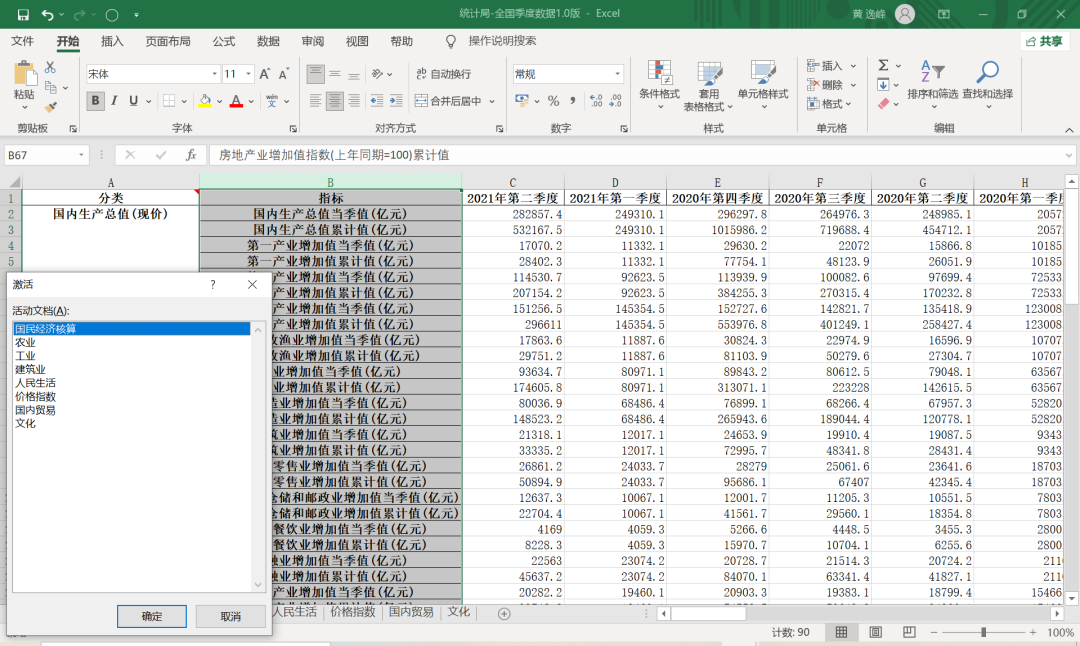Save the workbook from the quick access toolbar
Viewport: 1080px width, 646px height.
[23, 14]
